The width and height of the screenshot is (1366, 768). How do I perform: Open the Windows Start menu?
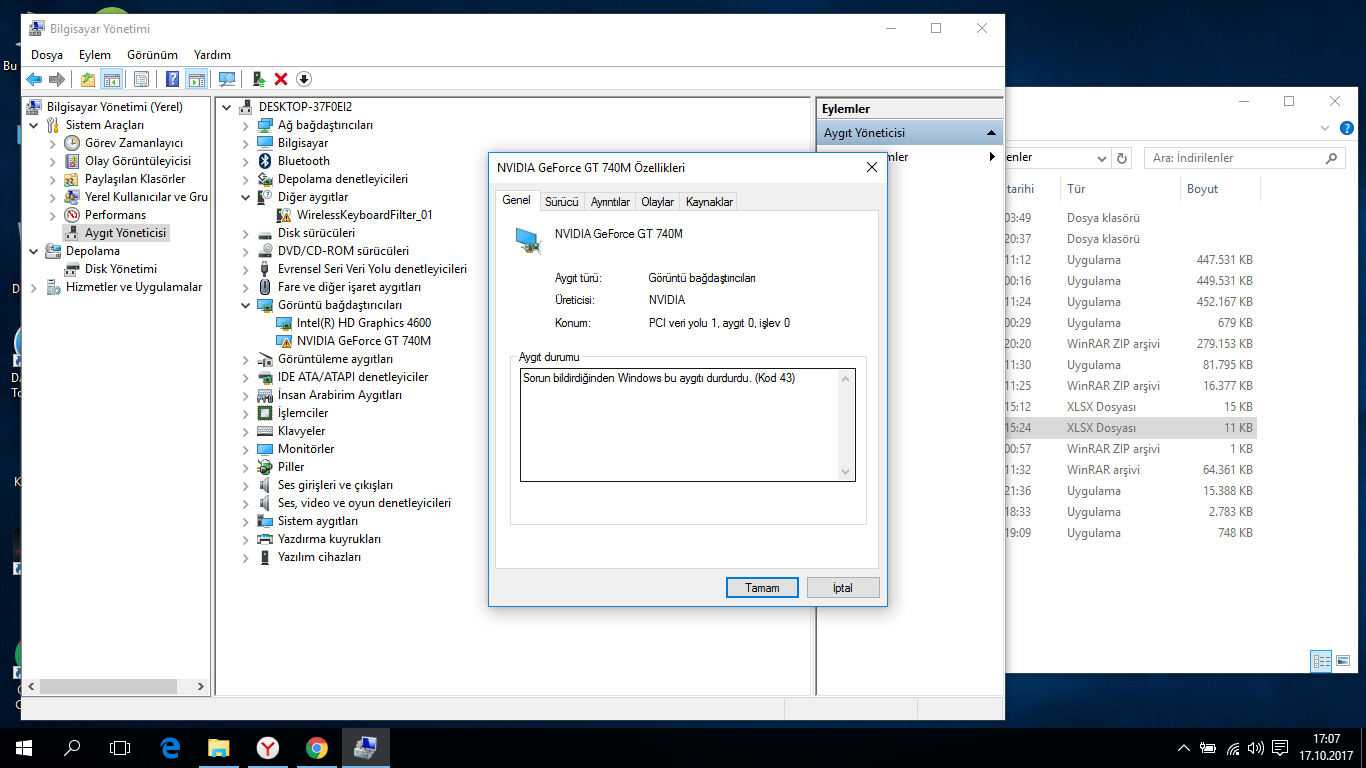coord(24,747)
